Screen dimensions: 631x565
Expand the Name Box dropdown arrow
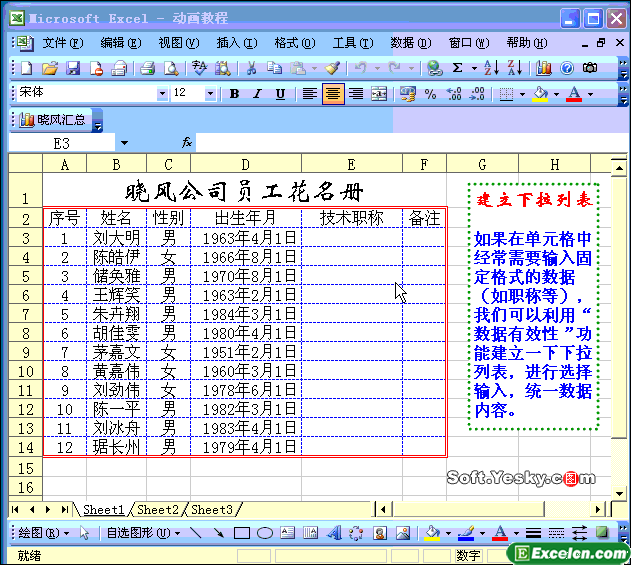click(x=124, y=143)
